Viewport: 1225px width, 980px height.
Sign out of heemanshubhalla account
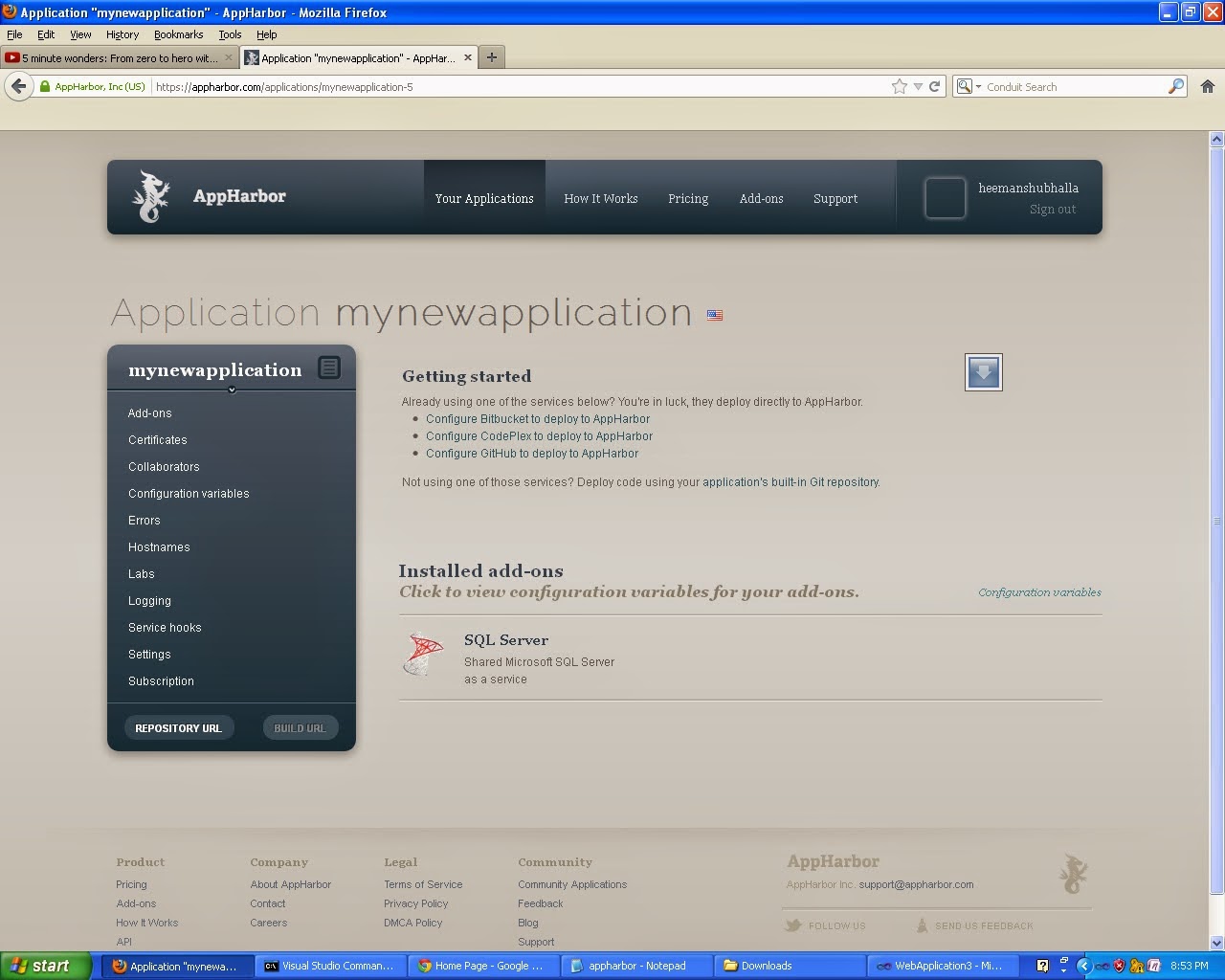click(x=1053, y=209)
